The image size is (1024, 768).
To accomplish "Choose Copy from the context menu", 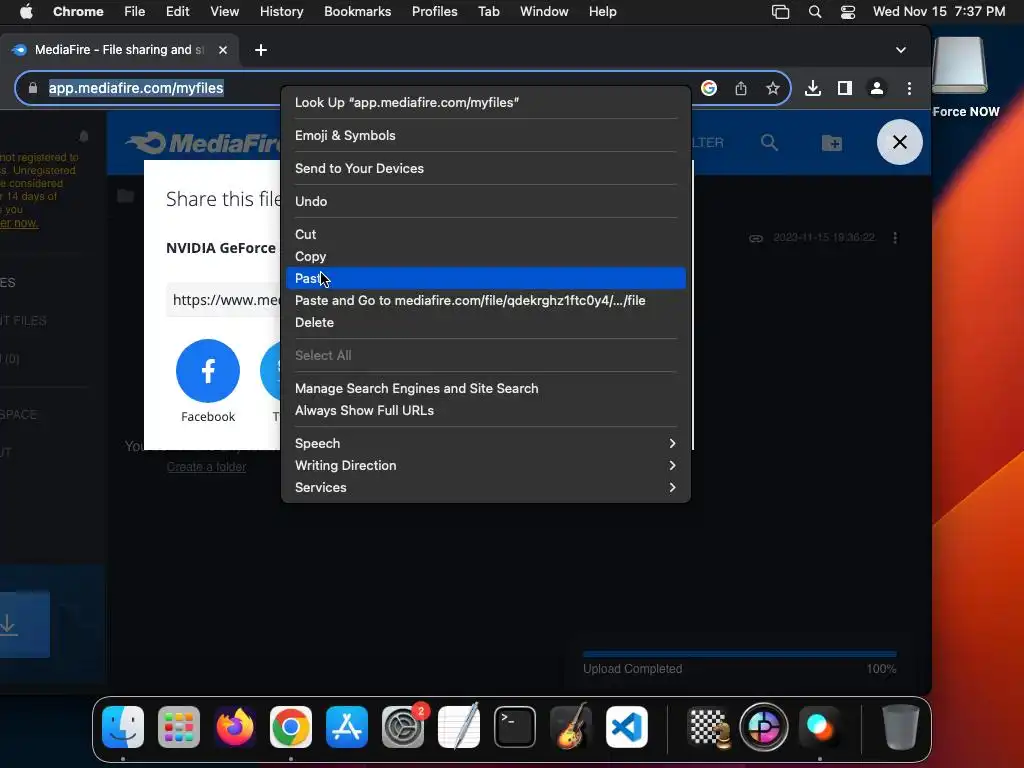I will pyautogui.click(x=486, y=257).
